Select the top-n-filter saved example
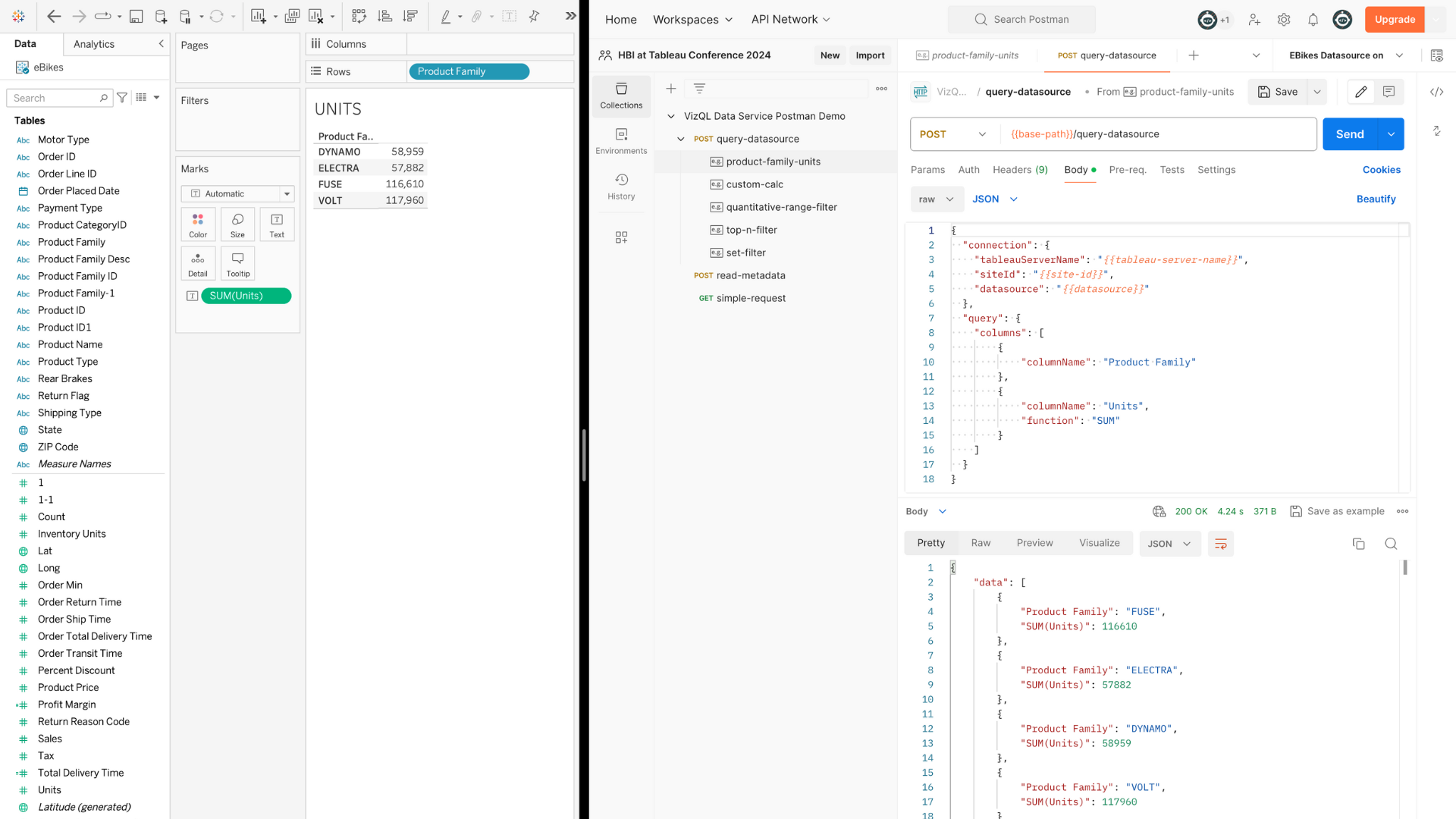 coord(751,230)
